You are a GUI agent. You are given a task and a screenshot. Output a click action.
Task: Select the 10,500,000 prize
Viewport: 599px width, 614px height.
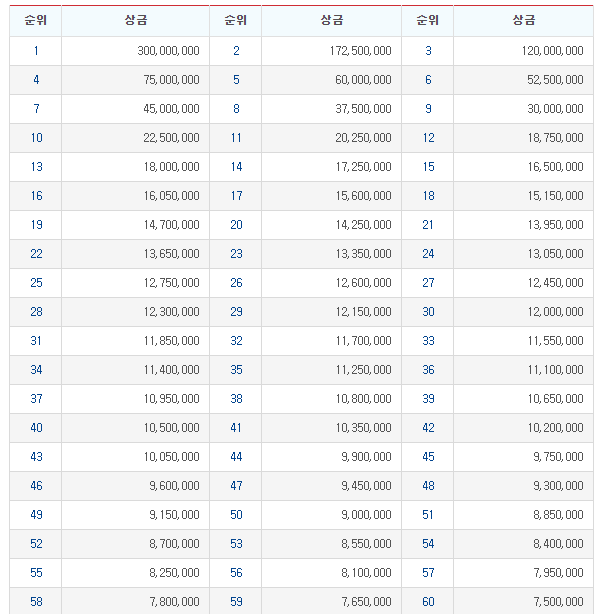coord(171,428)
